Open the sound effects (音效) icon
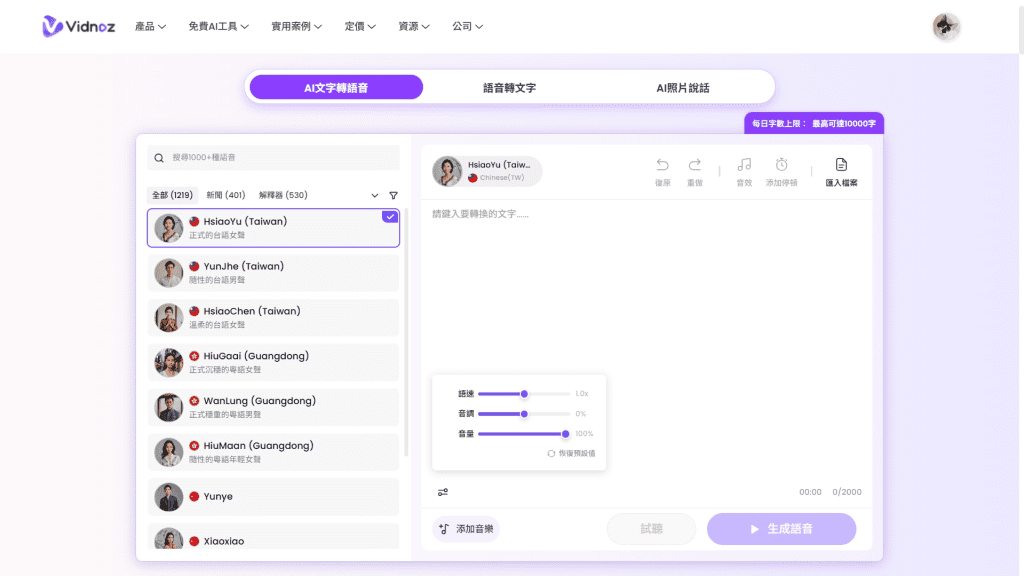 pos(744,165)
